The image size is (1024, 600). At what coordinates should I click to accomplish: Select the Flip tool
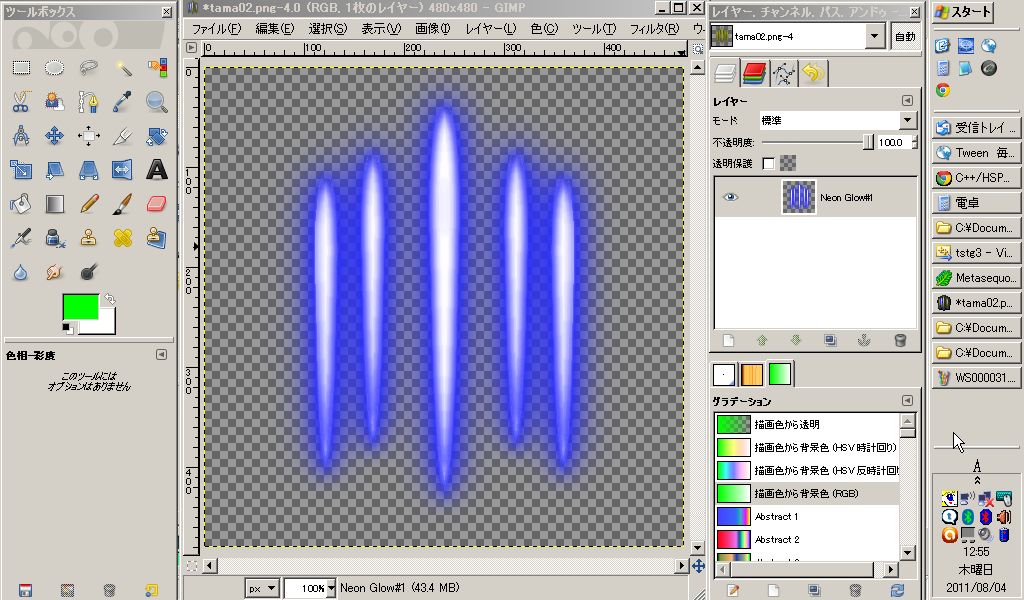pyautogui.click(x=123, y=170)
